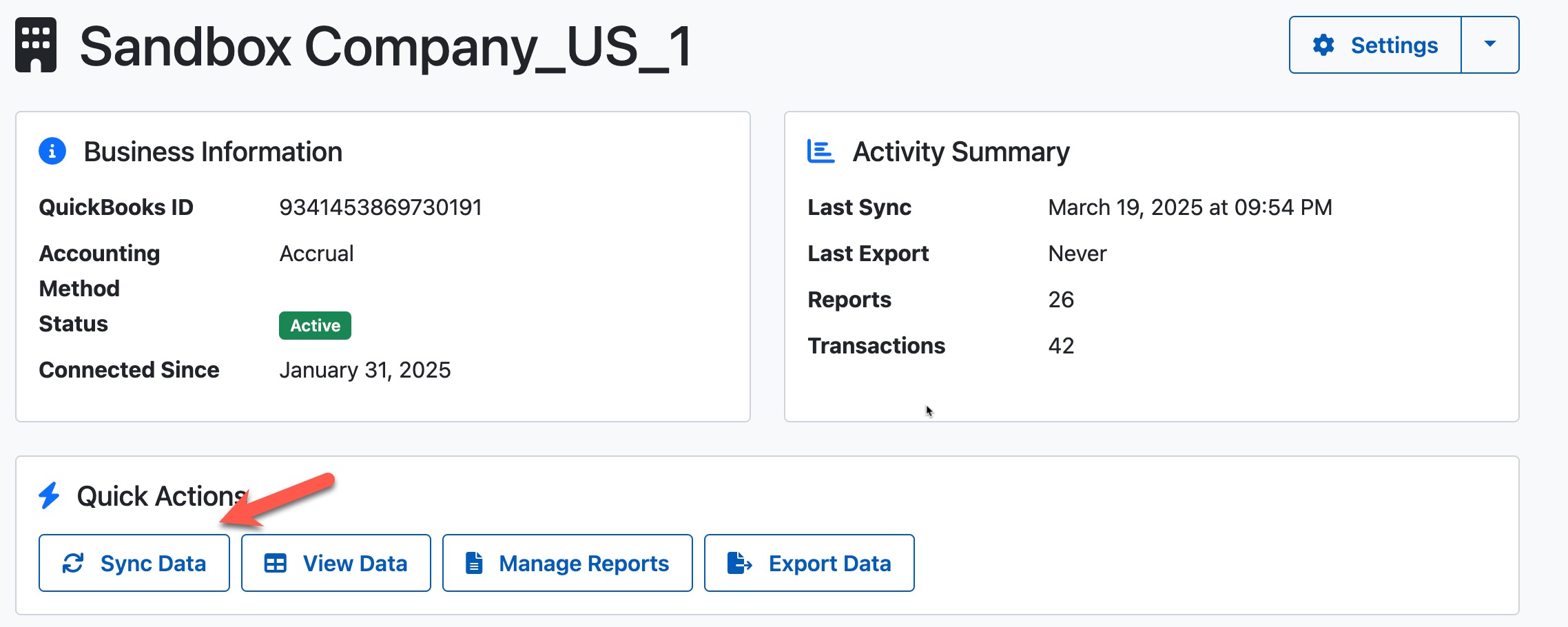Click the document icon in Manage Reports

pos(474,563)
